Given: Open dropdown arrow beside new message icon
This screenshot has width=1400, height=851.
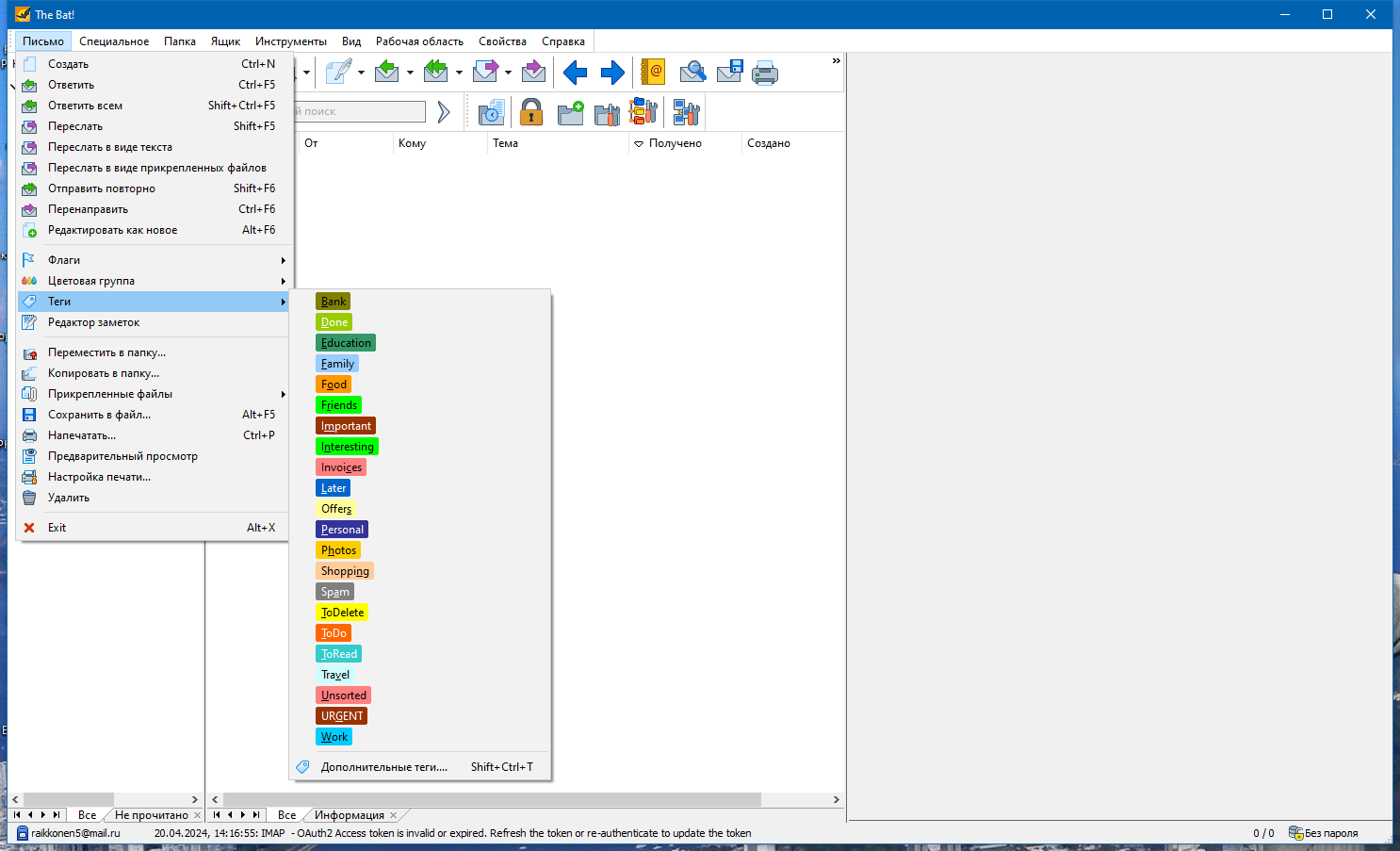Looking at the screenshot, I should coord(361,73).
